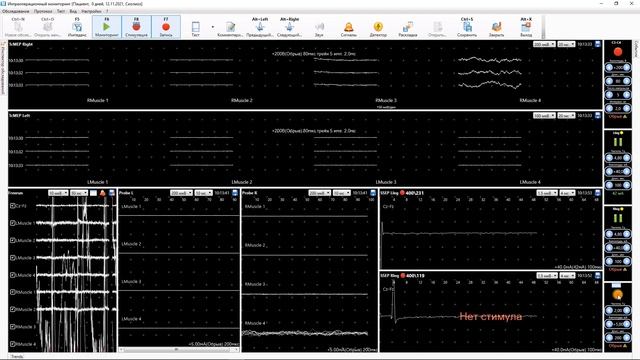Toggle the RMuscle 4 channel checkbox
The height and width of the screenshot is (360, 640).
pos(13,344)
